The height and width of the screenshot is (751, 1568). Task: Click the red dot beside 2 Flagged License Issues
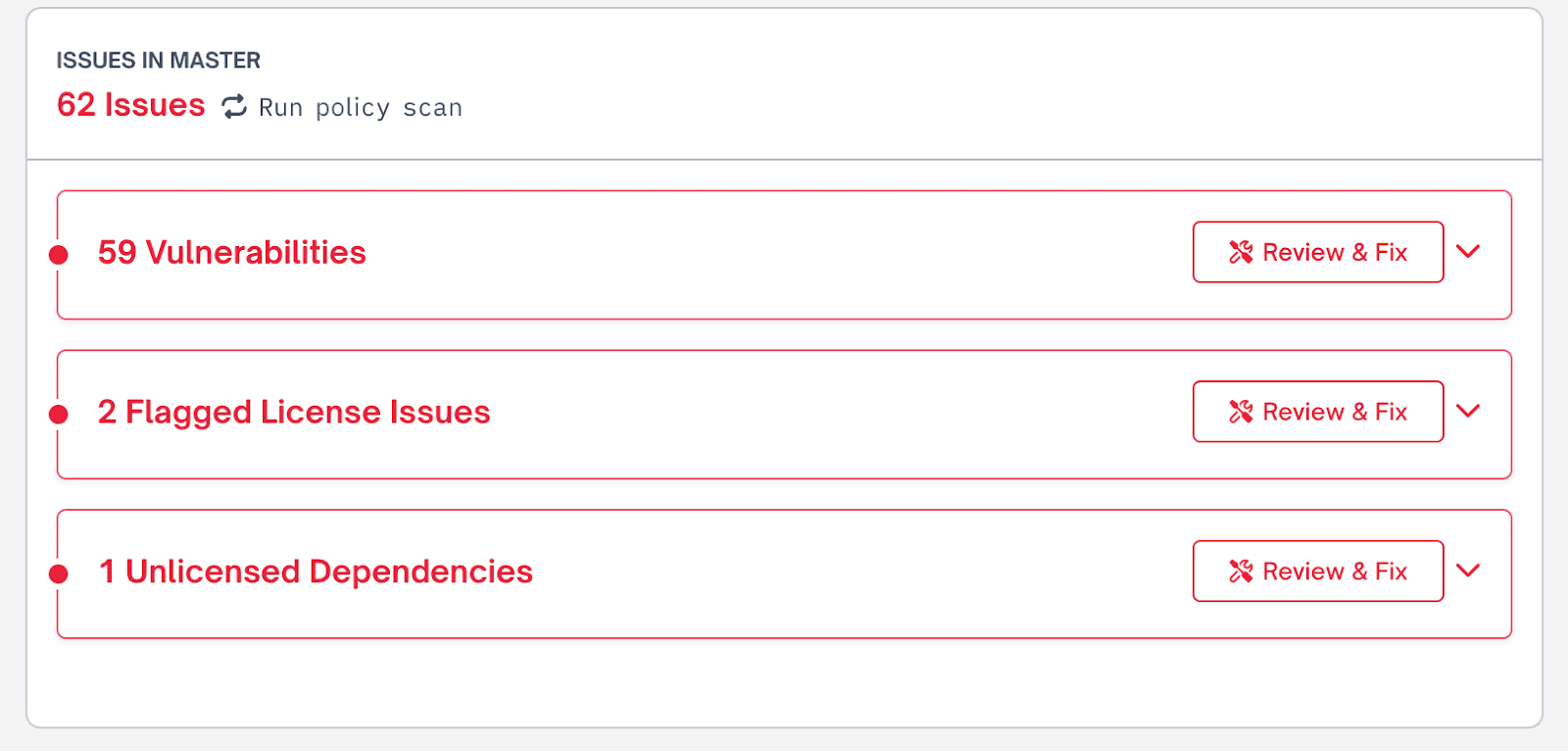coord(59,413)
